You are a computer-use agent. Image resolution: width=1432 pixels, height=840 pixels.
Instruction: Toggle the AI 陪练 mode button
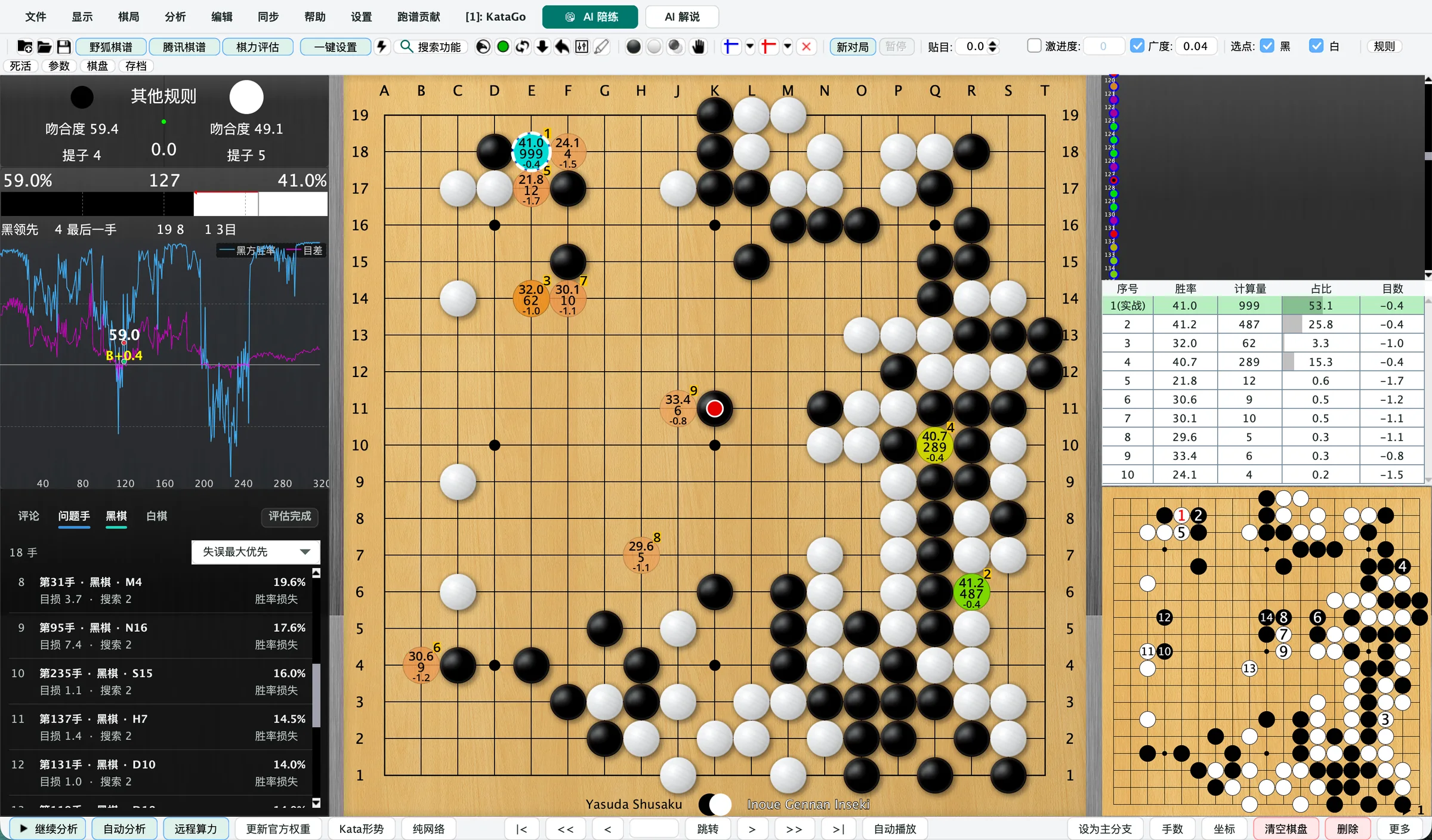click(x=590, y=17)
